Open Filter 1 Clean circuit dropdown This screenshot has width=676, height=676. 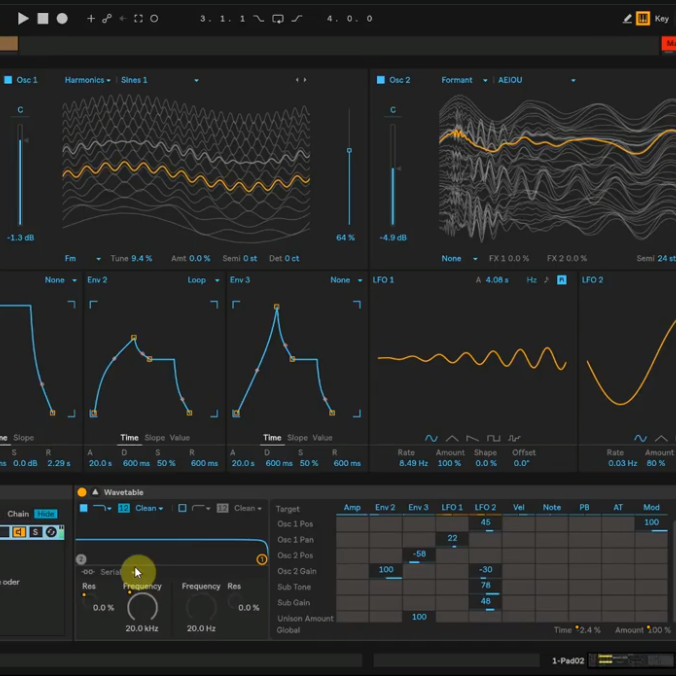click(149, 508)
